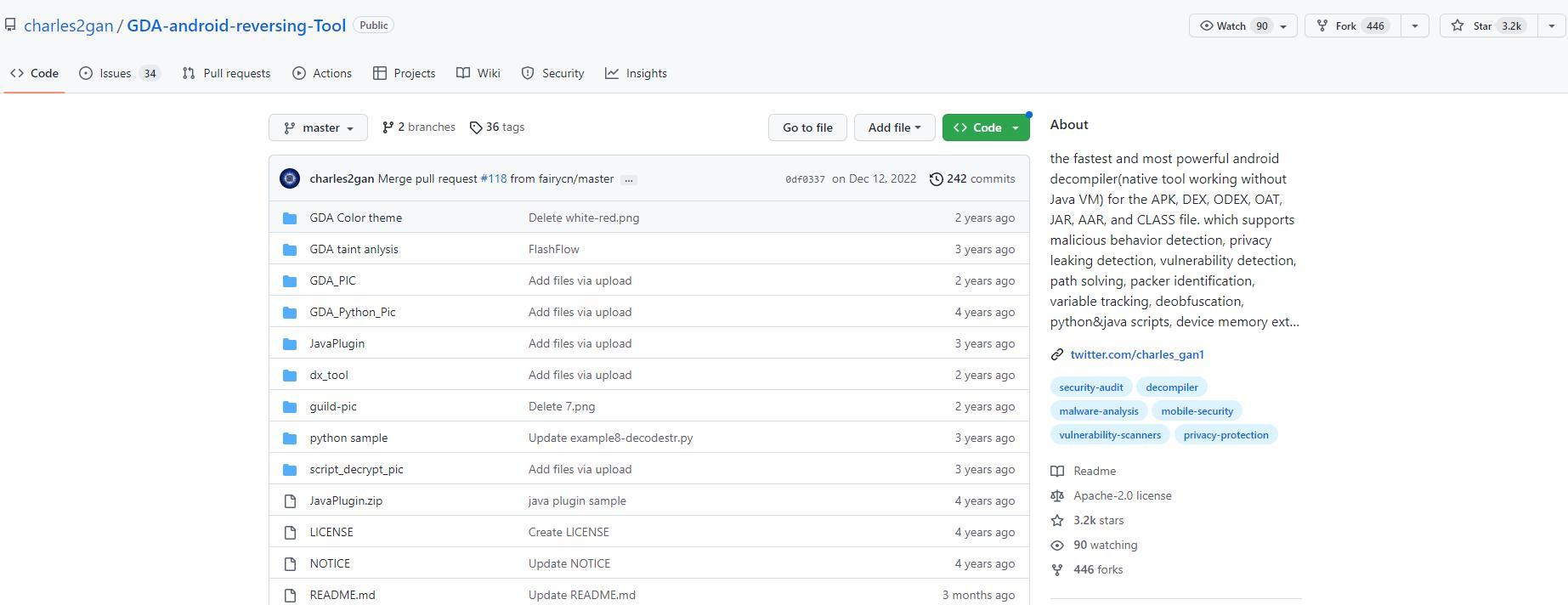Screen dimensions: 1568x605
Task: Expand the fork options caret
Action: pos(1415,25)
